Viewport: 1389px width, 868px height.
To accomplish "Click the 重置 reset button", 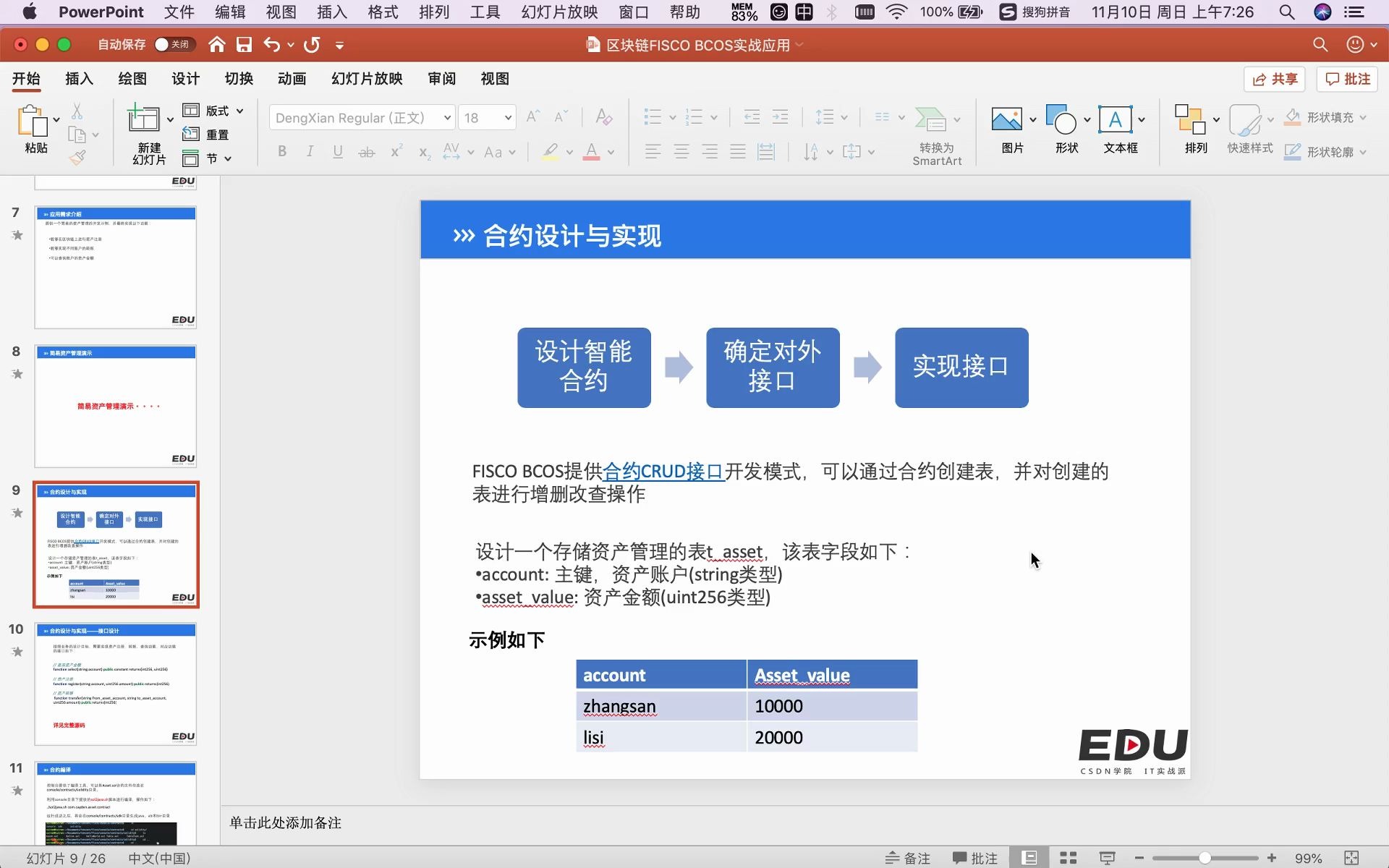I will [x=206, y=135].
